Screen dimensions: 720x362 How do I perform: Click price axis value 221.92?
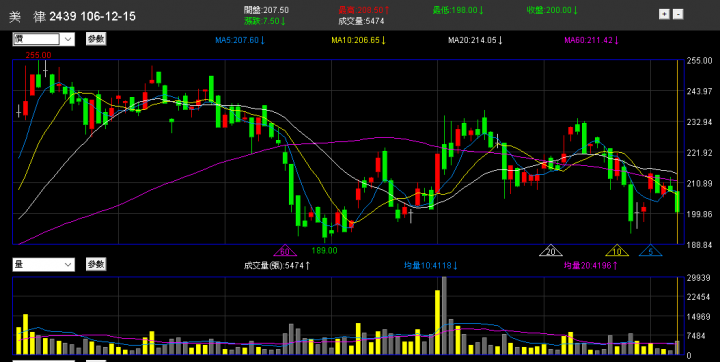(699, 153)
